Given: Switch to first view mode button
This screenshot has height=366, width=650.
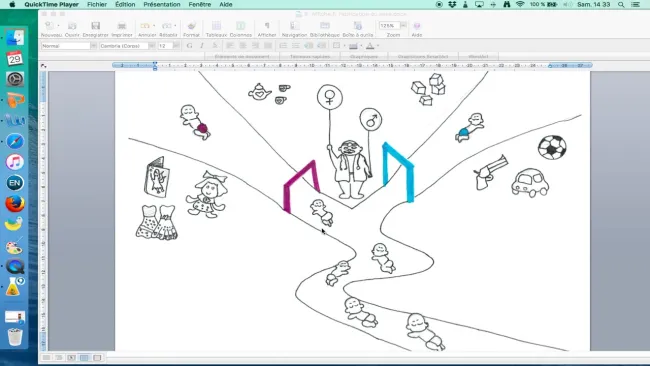Looking at the screenshot, I should pos(46,357).
